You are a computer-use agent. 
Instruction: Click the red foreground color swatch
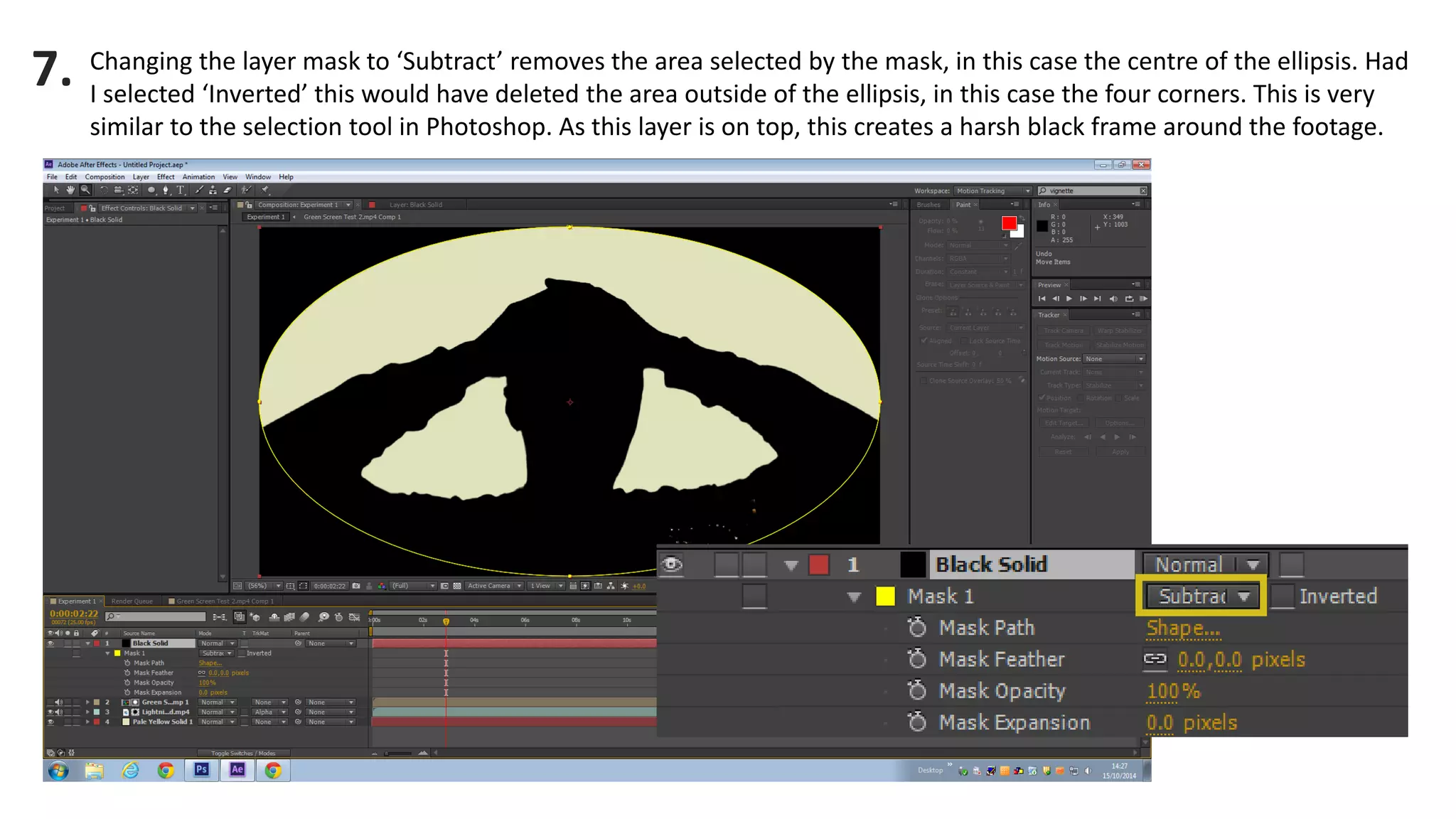coord(1009,223)
